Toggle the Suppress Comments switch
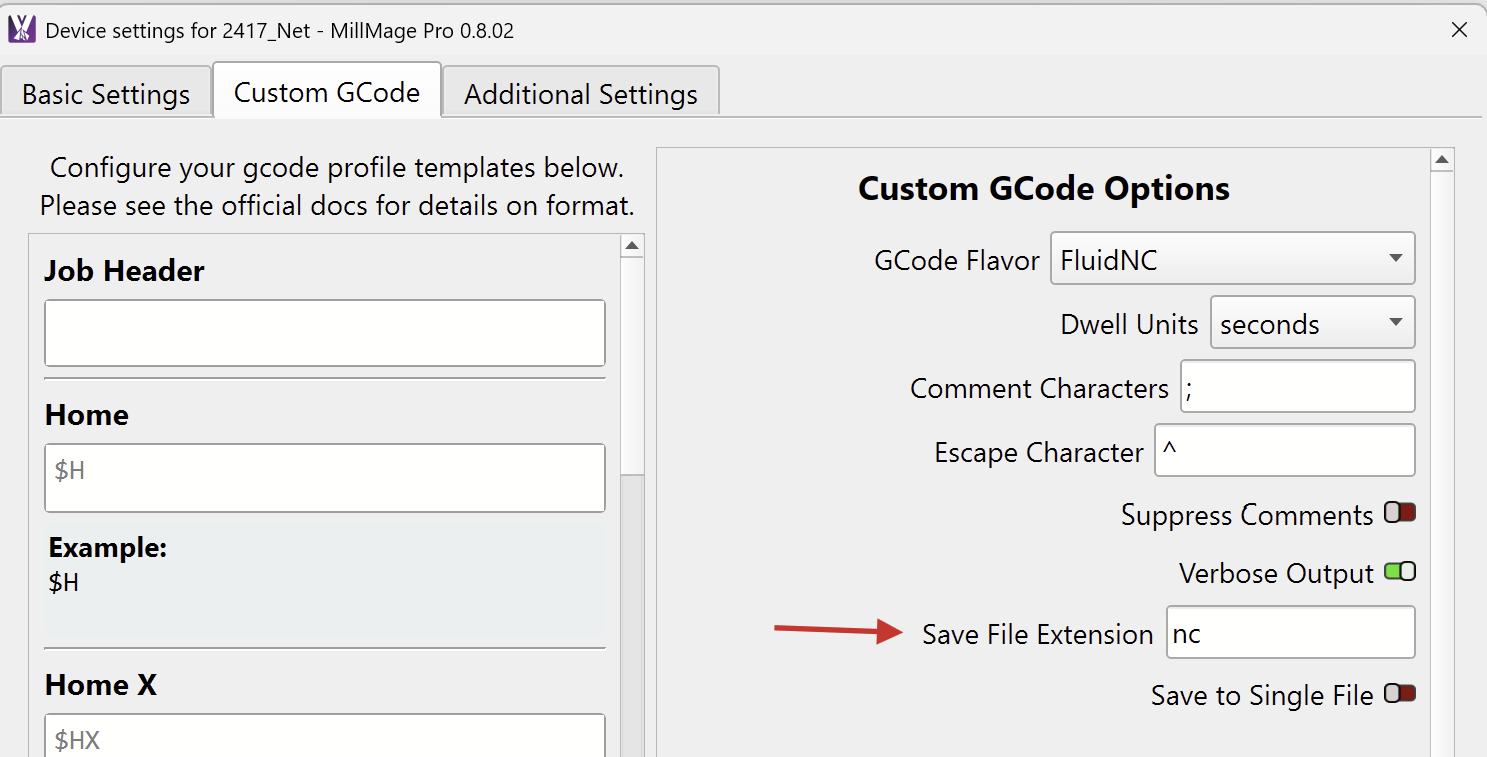 pyautogui.click(x=1400, y=513)
